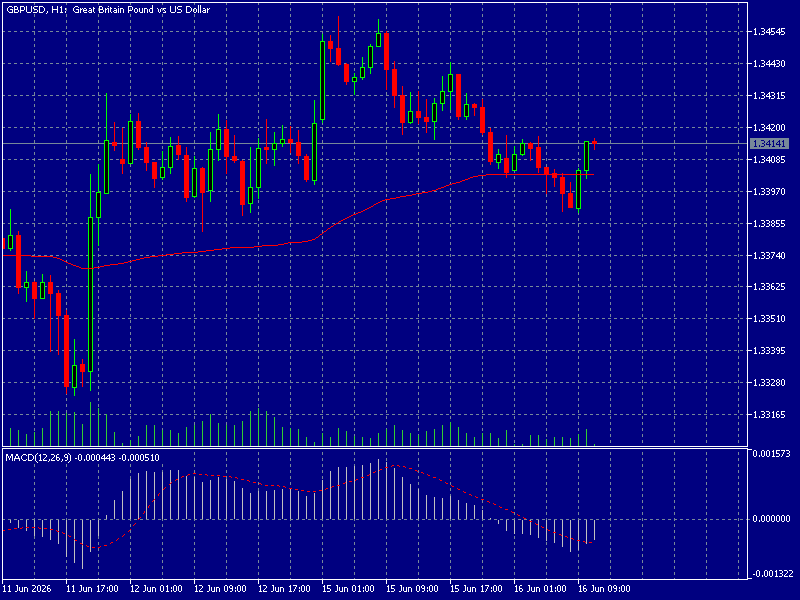The image size is (800, 600).
Task: Click the MACD zero level label 0.000000
Action: [771, 519]
